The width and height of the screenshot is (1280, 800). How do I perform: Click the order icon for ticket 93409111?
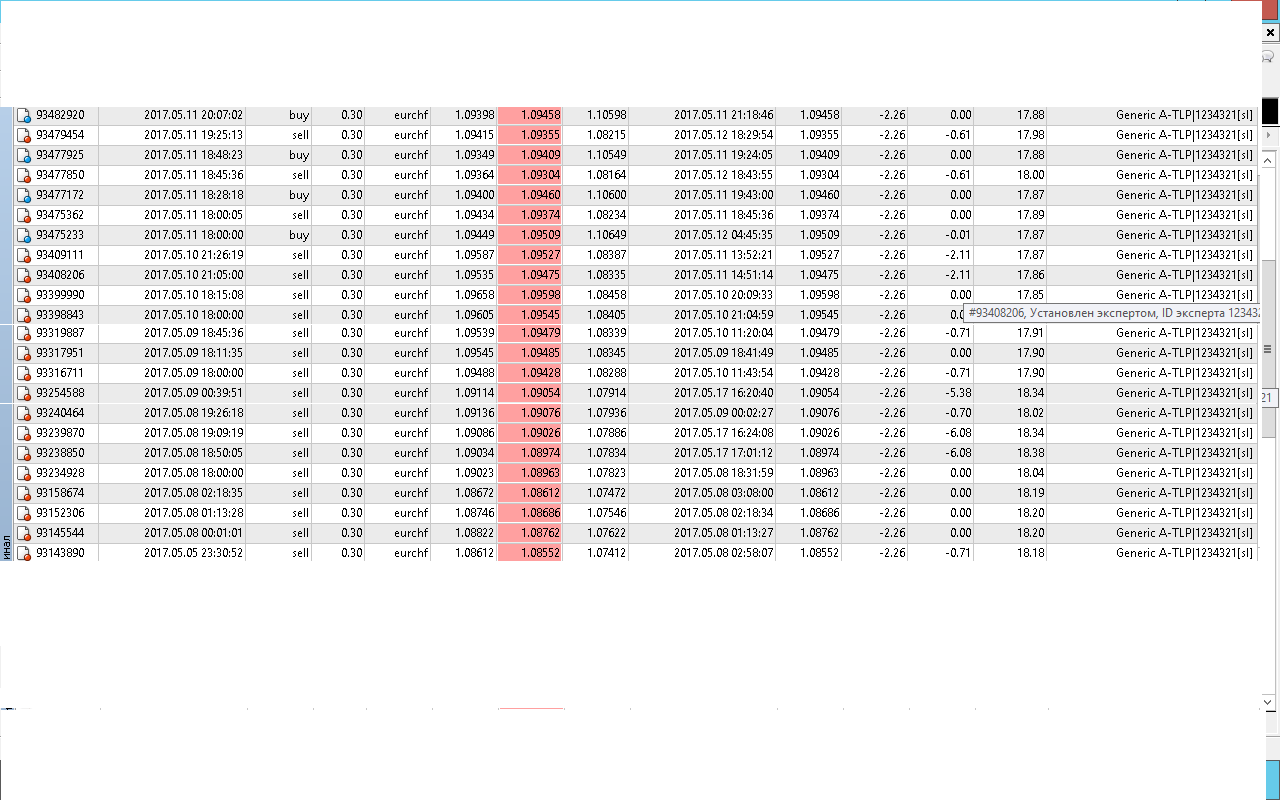(24, 255)
